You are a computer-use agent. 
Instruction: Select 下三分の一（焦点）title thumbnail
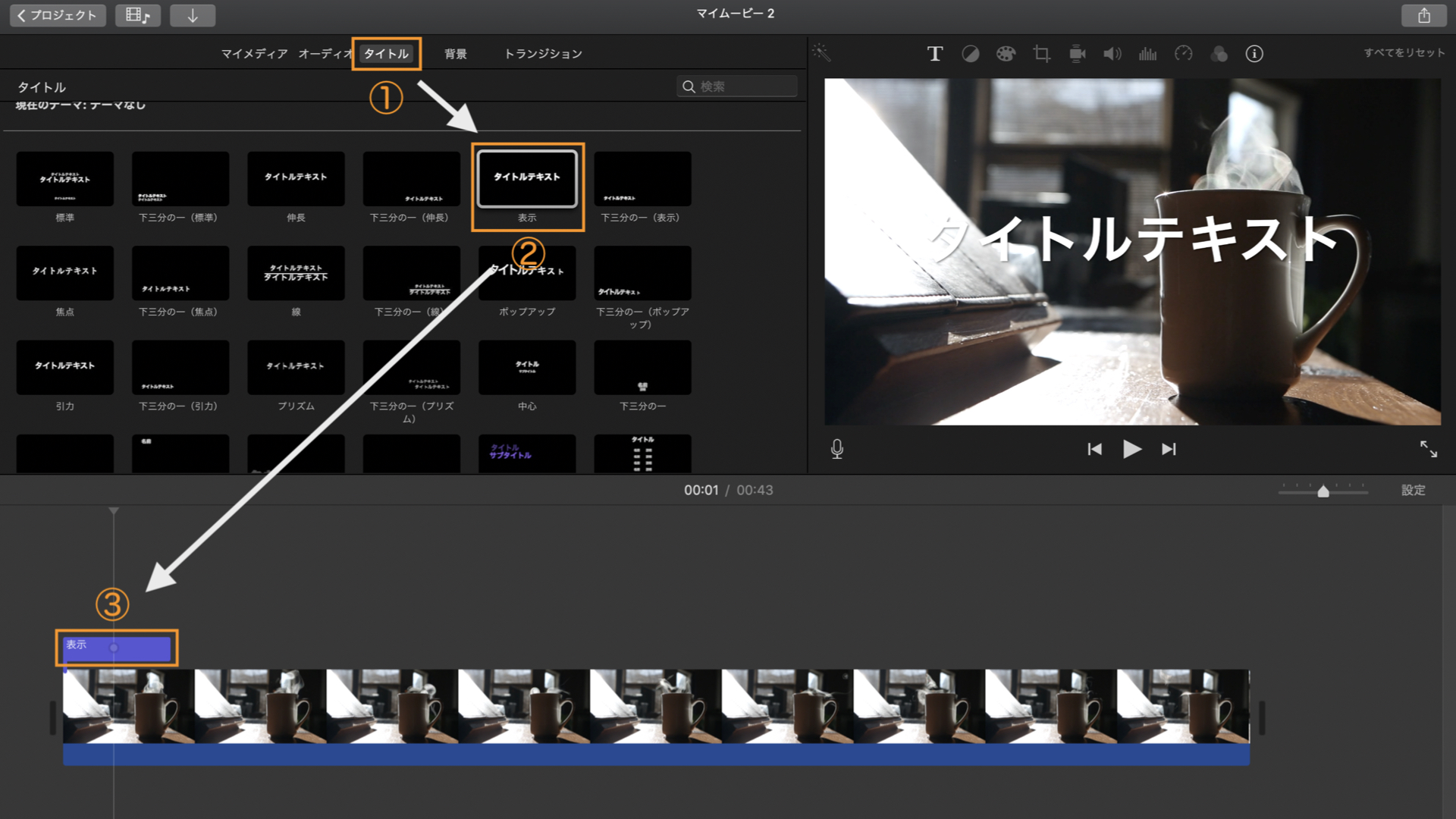click(180, 273)
